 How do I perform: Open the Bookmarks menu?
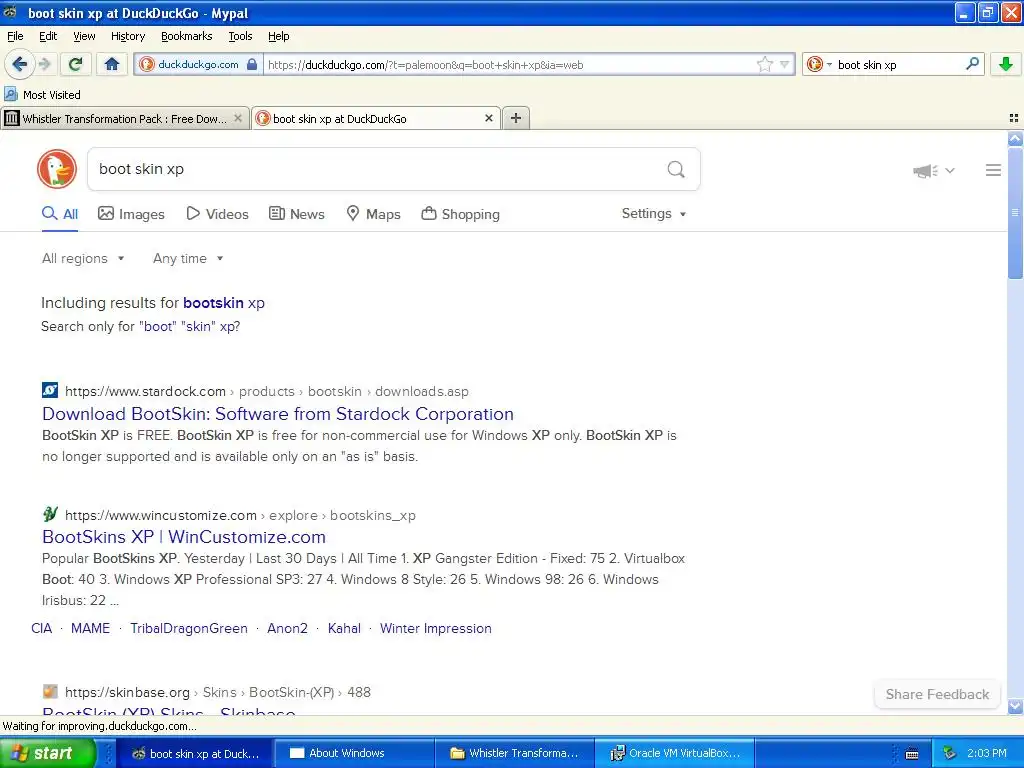(186, 36)
